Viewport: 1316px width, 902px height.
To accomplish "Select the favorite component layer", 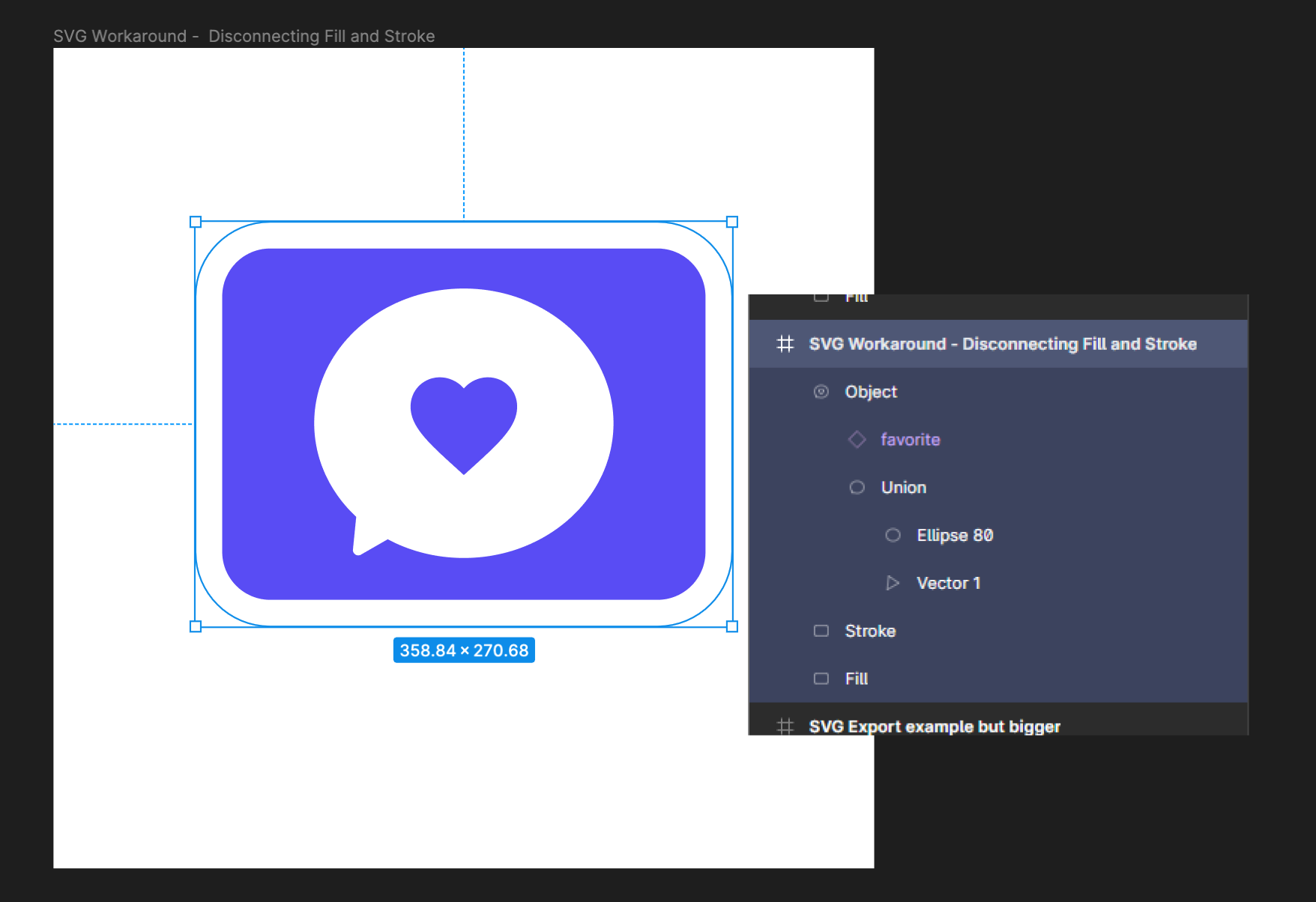I will tap(998, 440).
